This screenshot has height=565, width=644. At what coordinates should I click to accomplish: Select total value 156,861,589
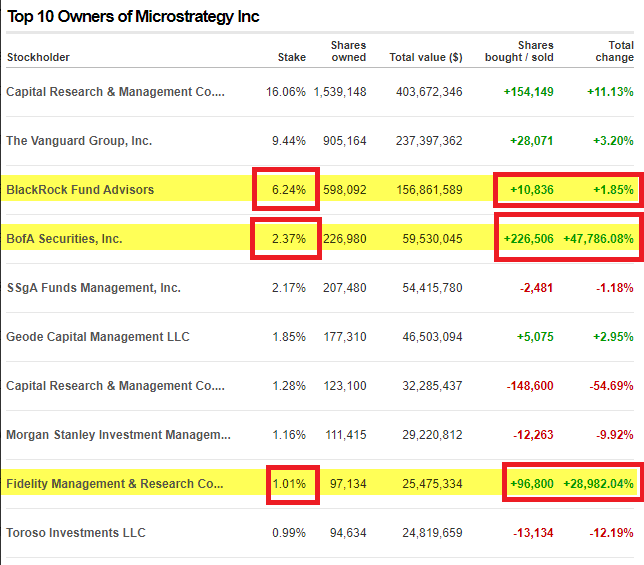pyautogui.click(x=430, y=190)
